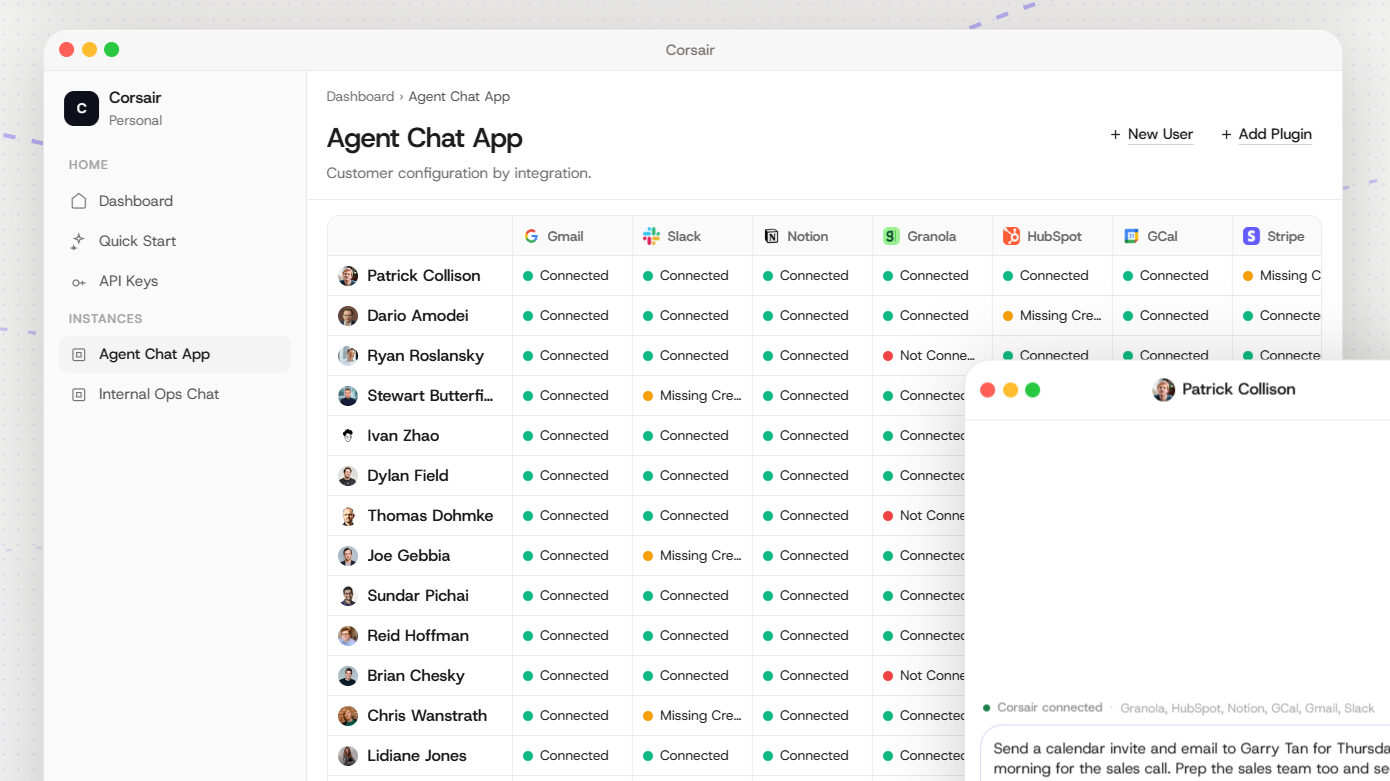Click the Thomas Dohmke name cell
This screenshot has height=781, width=1390.
pos(420,516)
